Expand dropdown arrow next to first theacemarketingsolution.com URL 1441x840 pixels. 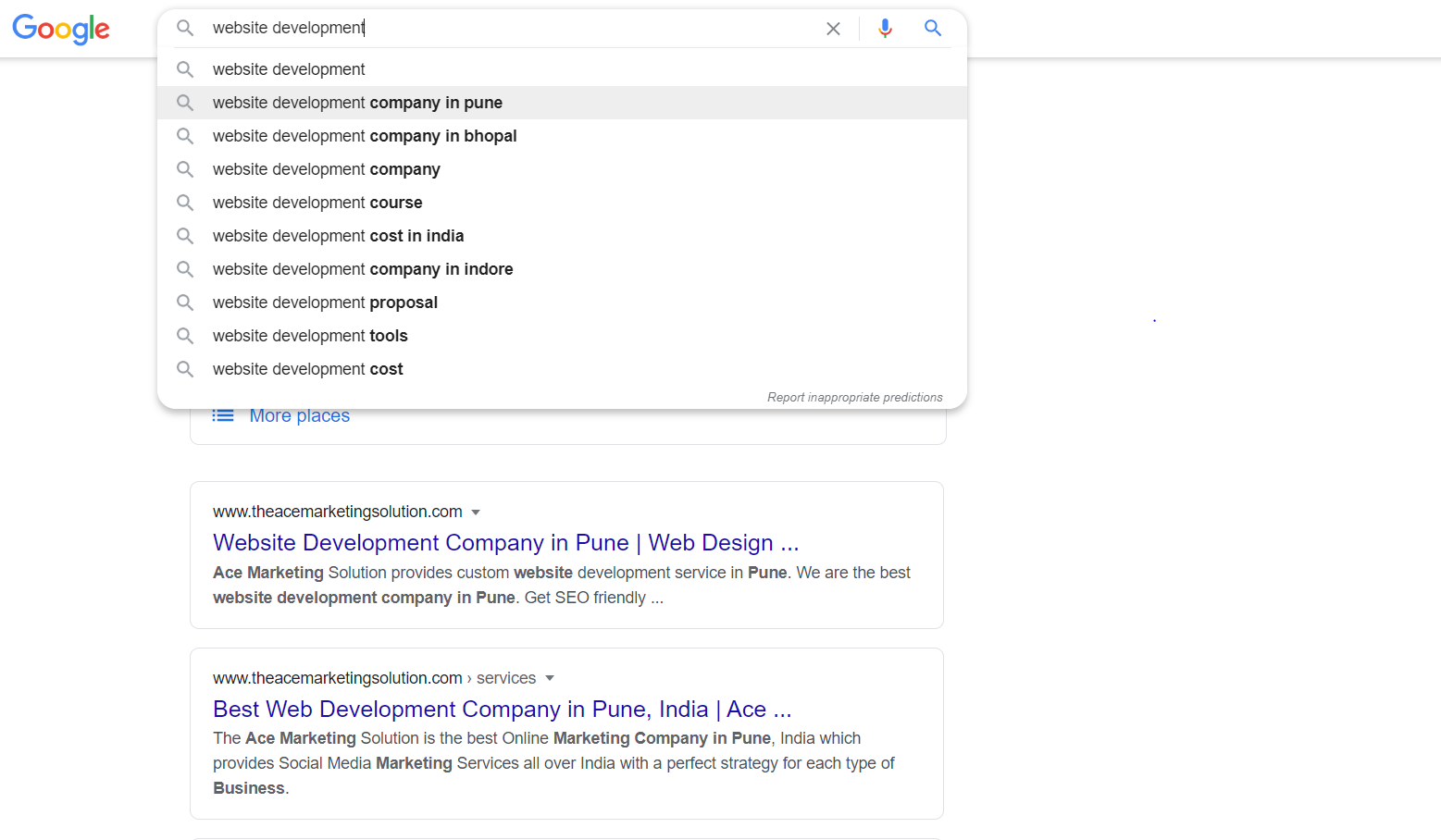coord(476,513)
